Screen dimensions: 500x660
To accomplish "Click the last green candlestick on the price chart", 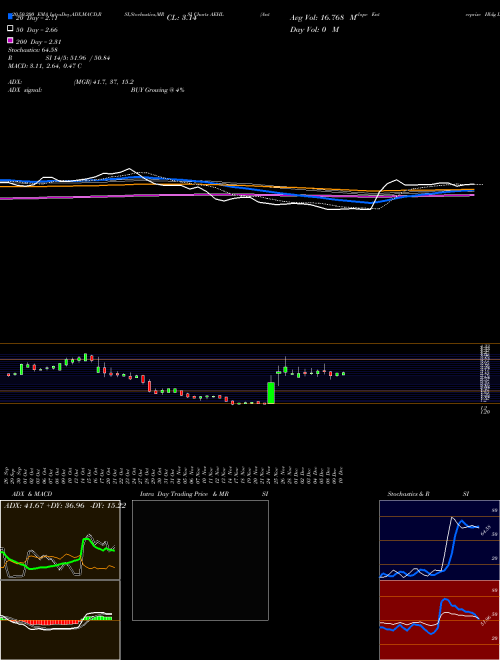I will 343,373.
